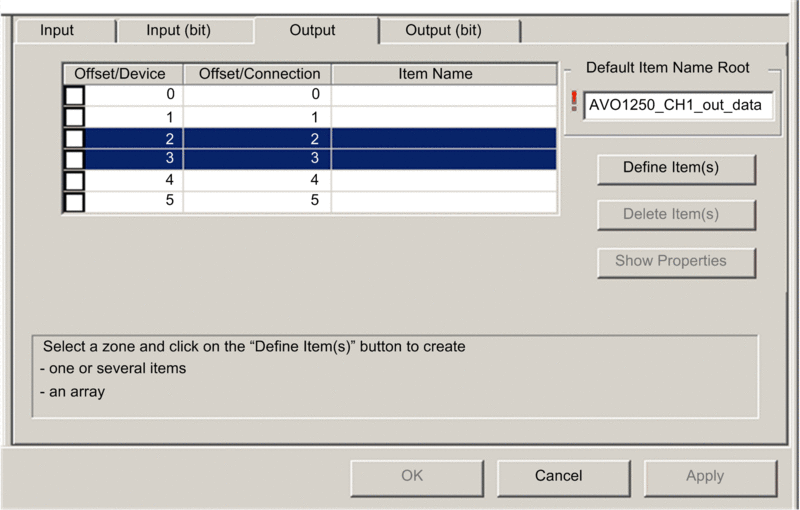Select the Item Name cell in row 0
This screenshot has width=800, height=510.
(x=443, y=96)
